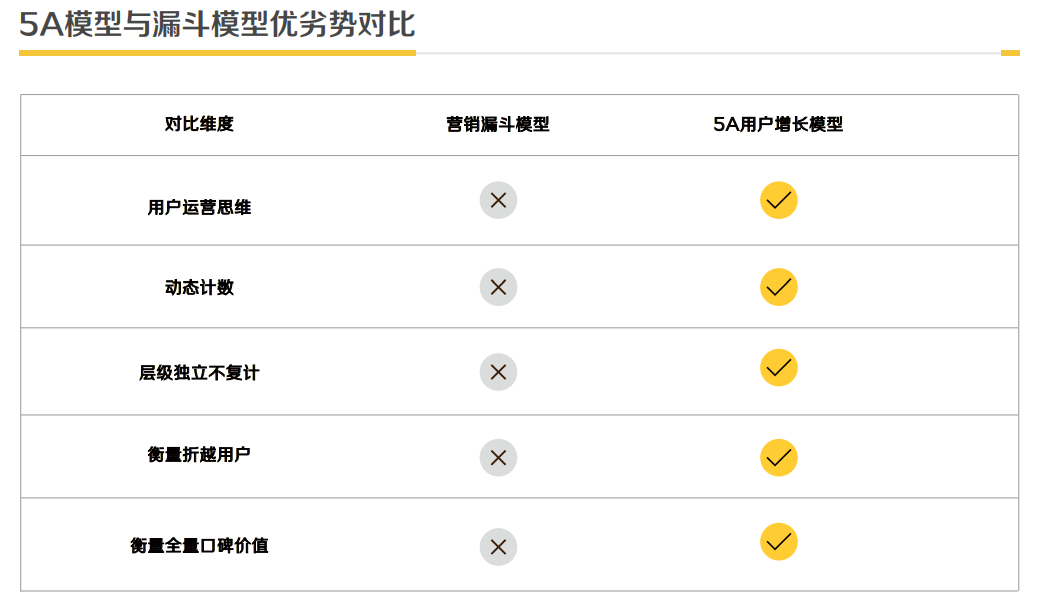
Task: Click the 用户运营思维 row label
Action: pyautogui.click(x=199, y=208)
